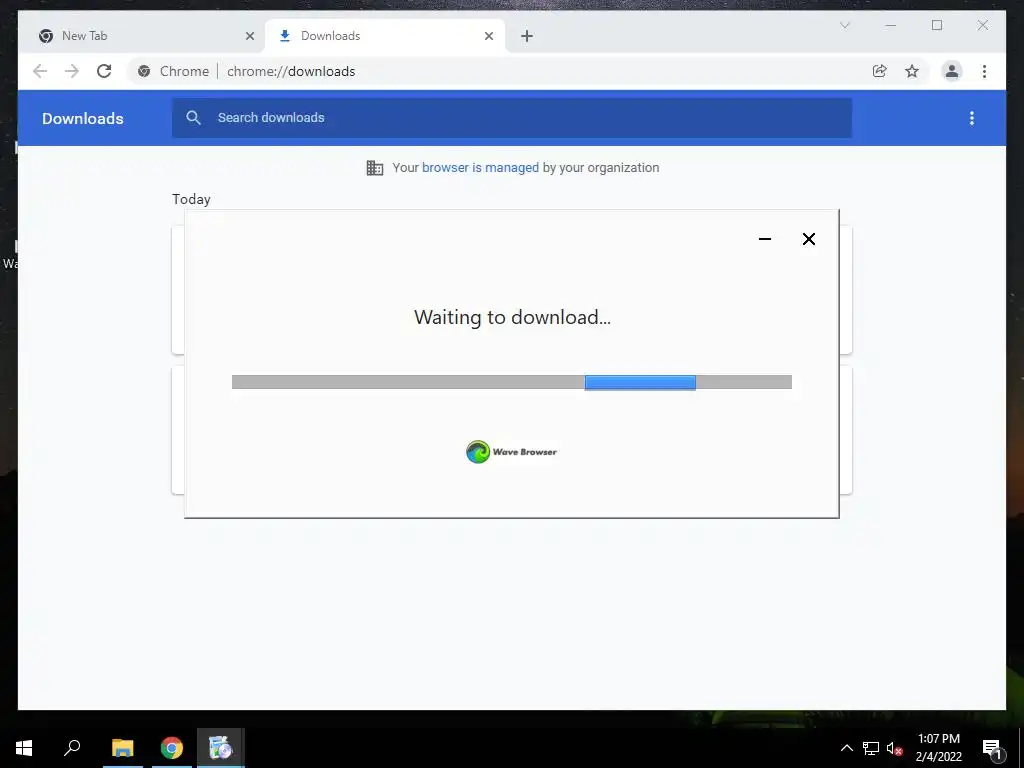Viewport: 1024px width, 768px height.
Task: Select the installer icon in taskbar
Action: (x=221, y=748)
